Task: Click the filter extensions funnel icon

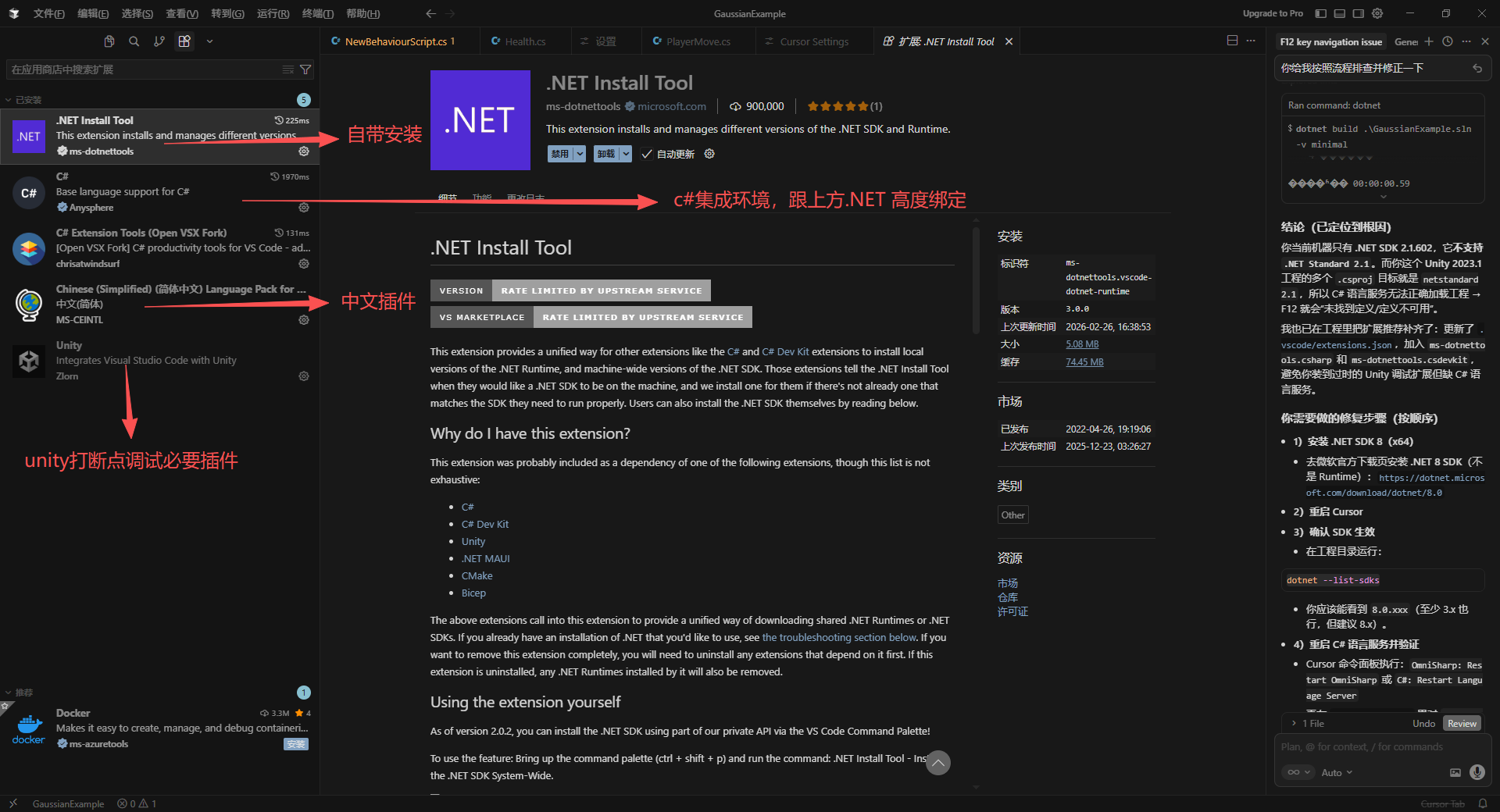Action: click(x=305, y=69)
